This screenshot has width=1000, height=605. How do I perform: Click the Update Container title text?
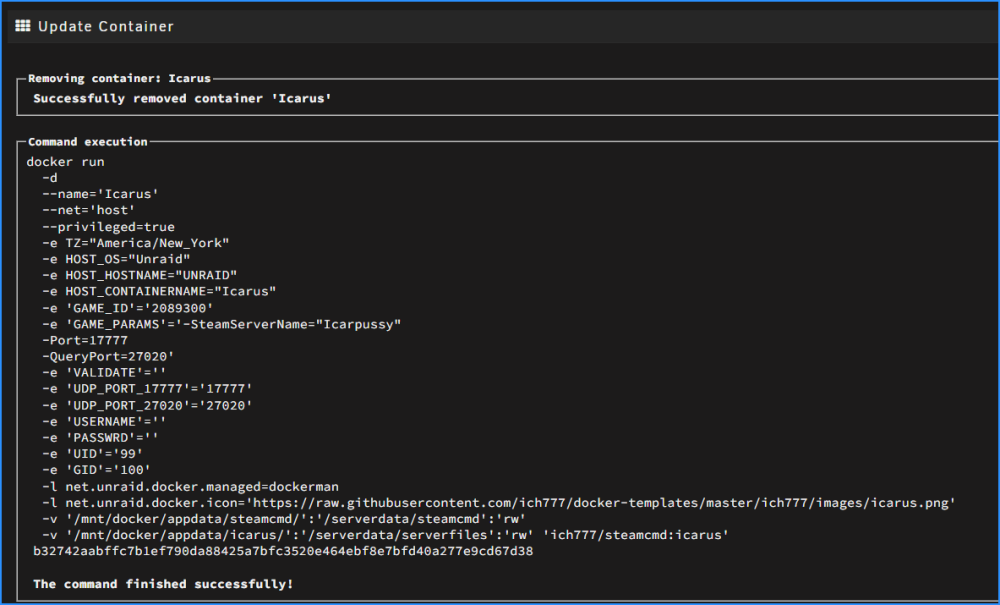pos(106,27)
